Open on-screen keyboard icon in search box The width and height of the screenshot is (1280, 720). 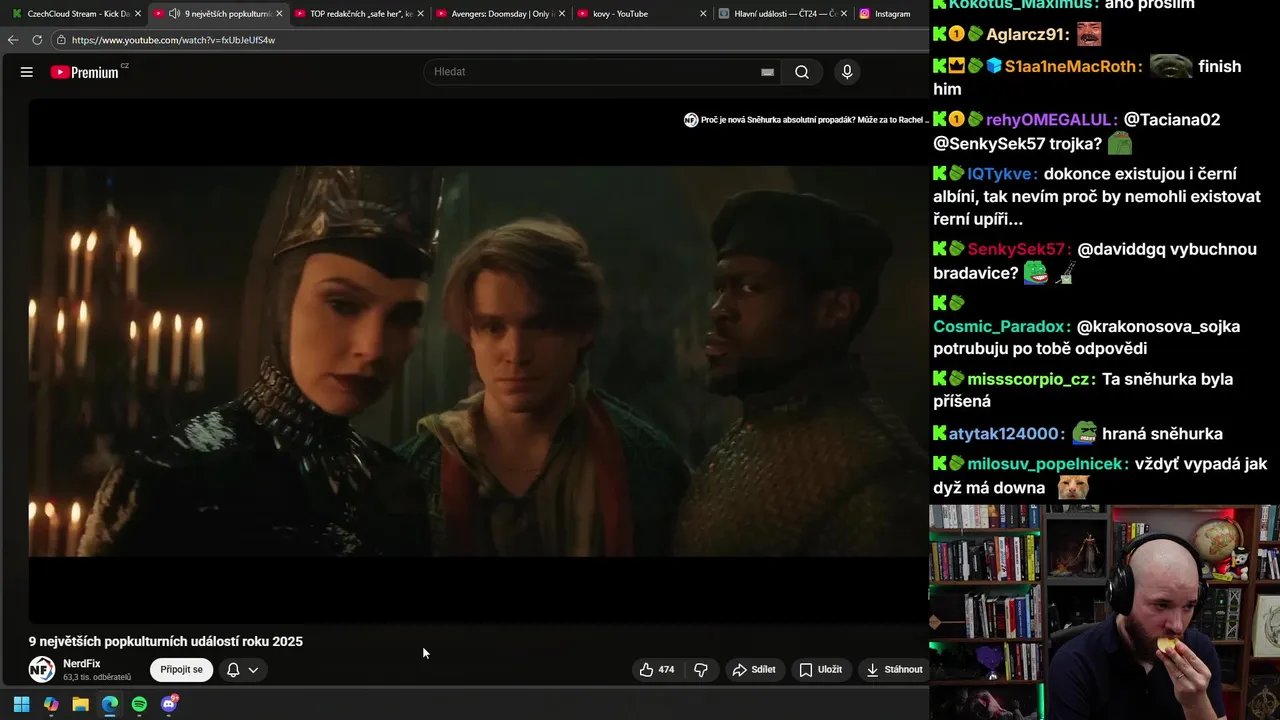pyautogui.click(x=767, y=72)
